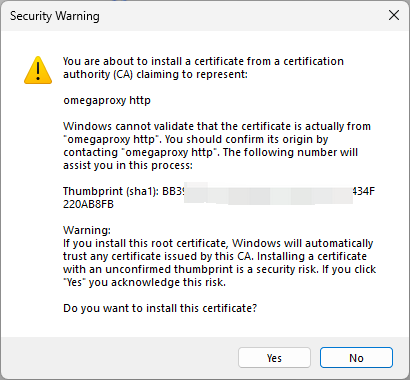The height and width of the screenshot is (380, 410).
Task: Click the Thumbprint (sha1) label
Action: [111, 191]
